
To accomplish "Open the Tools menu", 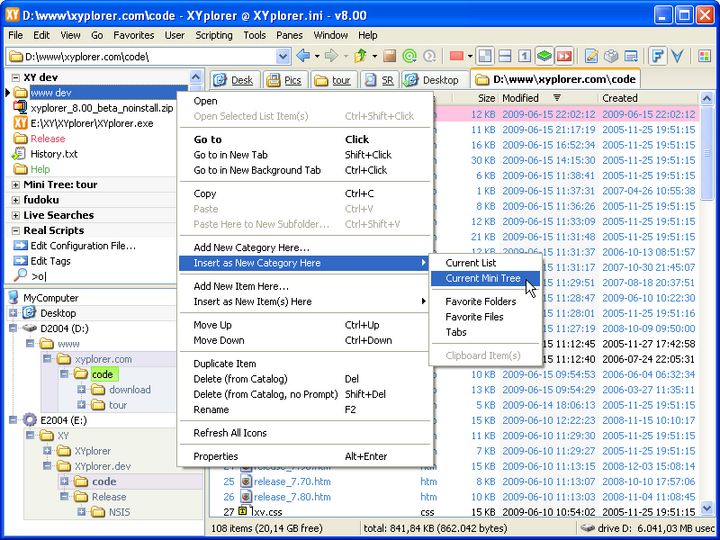I will pyautogui.click(x=254, y=35).
